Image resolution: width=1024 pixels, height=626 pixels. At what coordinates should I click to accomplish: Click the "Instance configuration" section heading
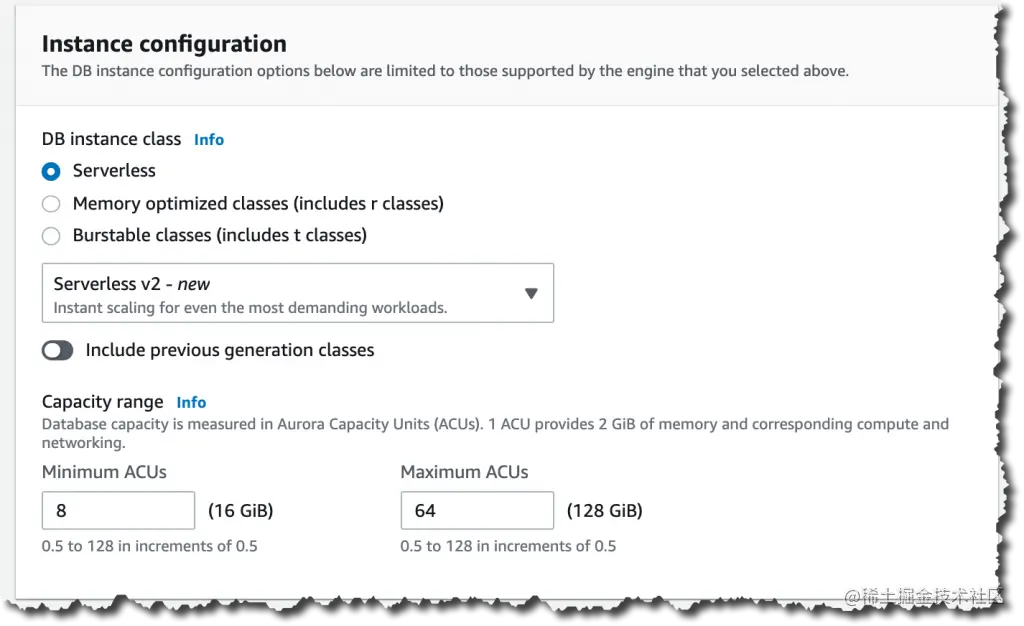pyautogui.click(x=164, y=44)
